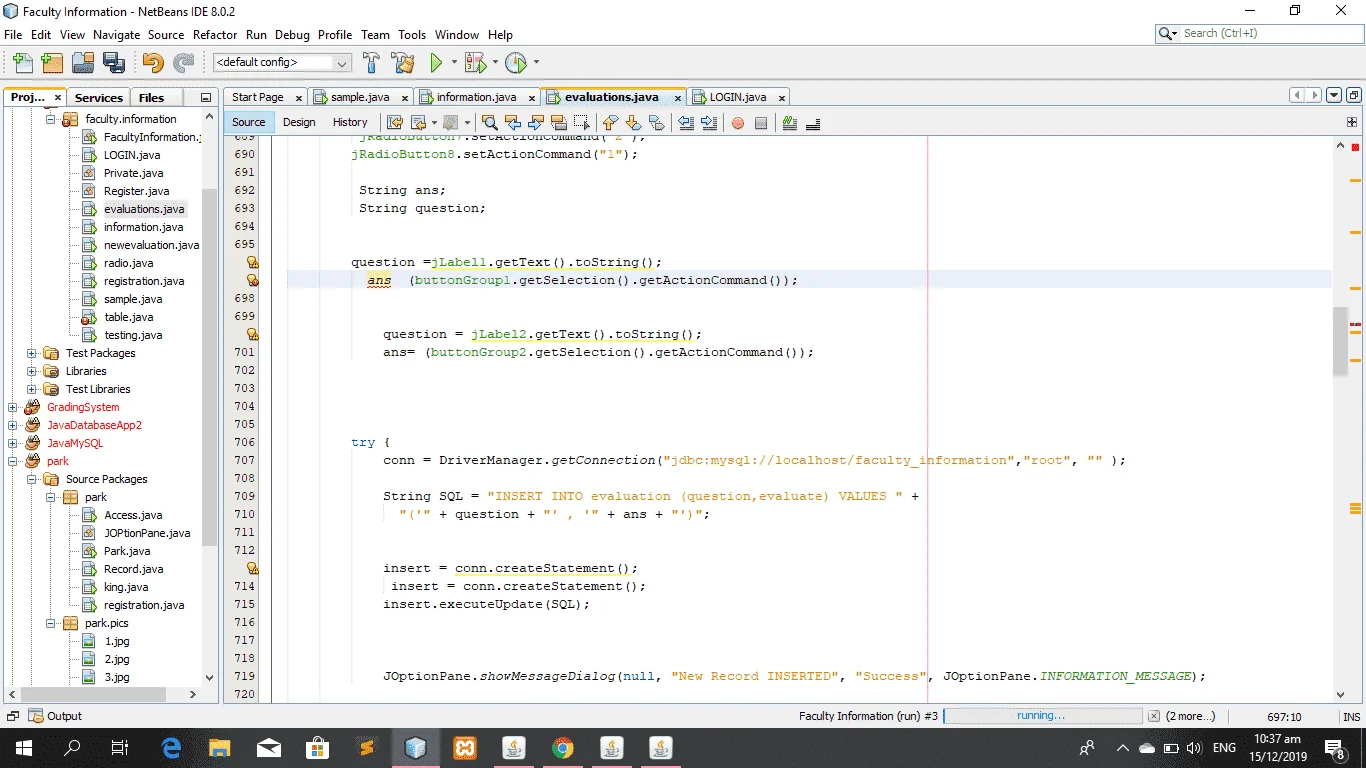
Task: Open the default config dropdown
Action: click(342, 62)
